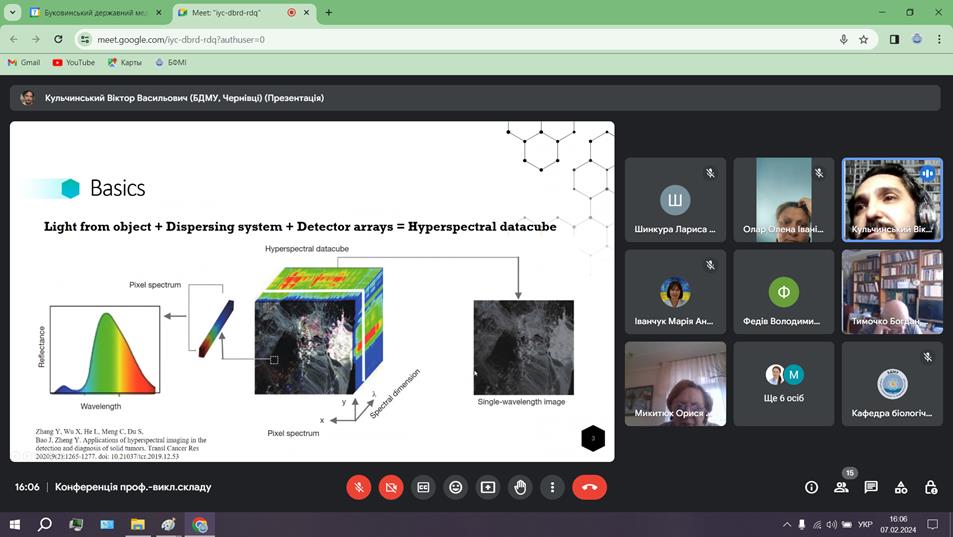Select Тимочко Богдан video tile

[x=892, y=292]
